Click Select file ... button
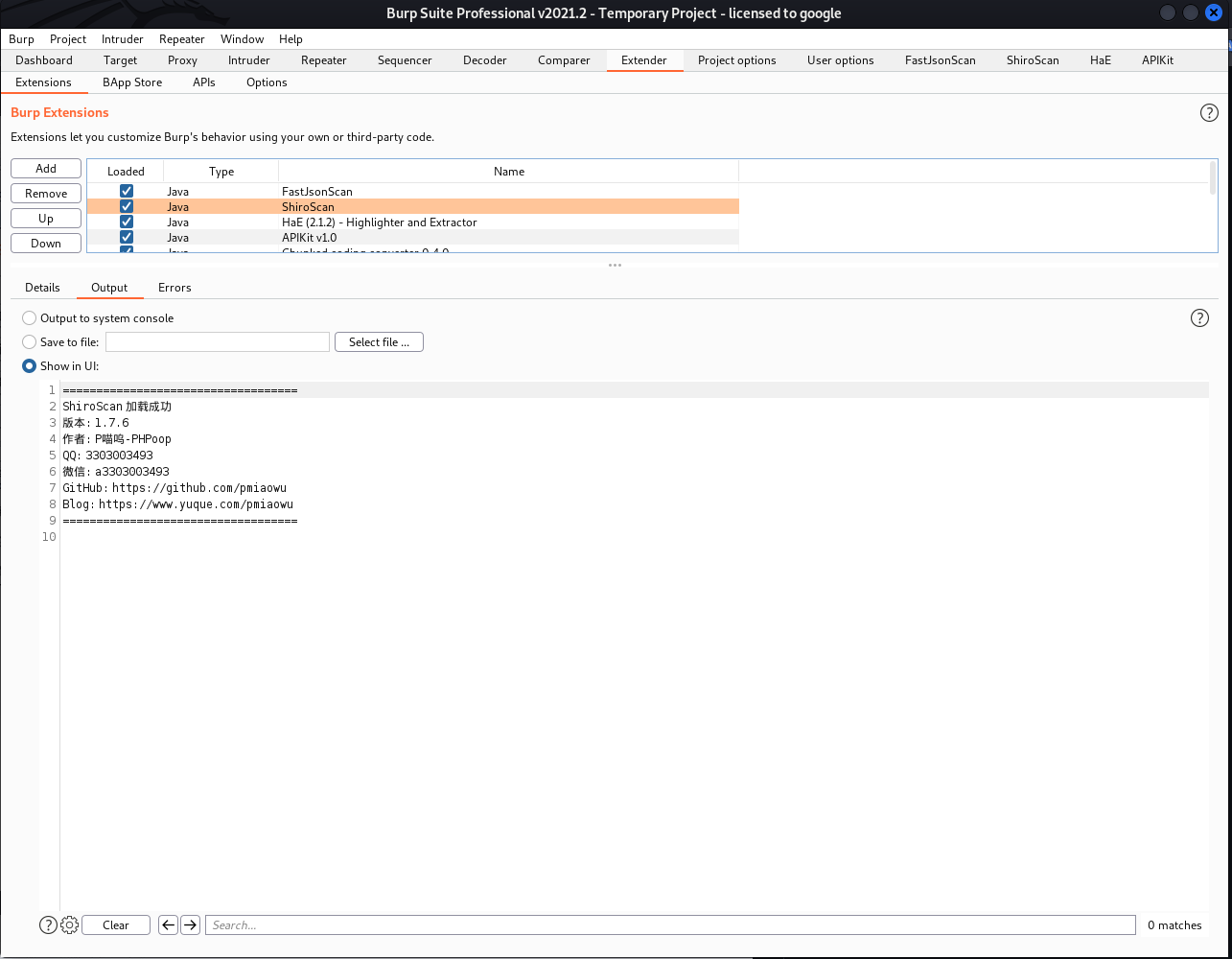 click(x=379, y=342)
